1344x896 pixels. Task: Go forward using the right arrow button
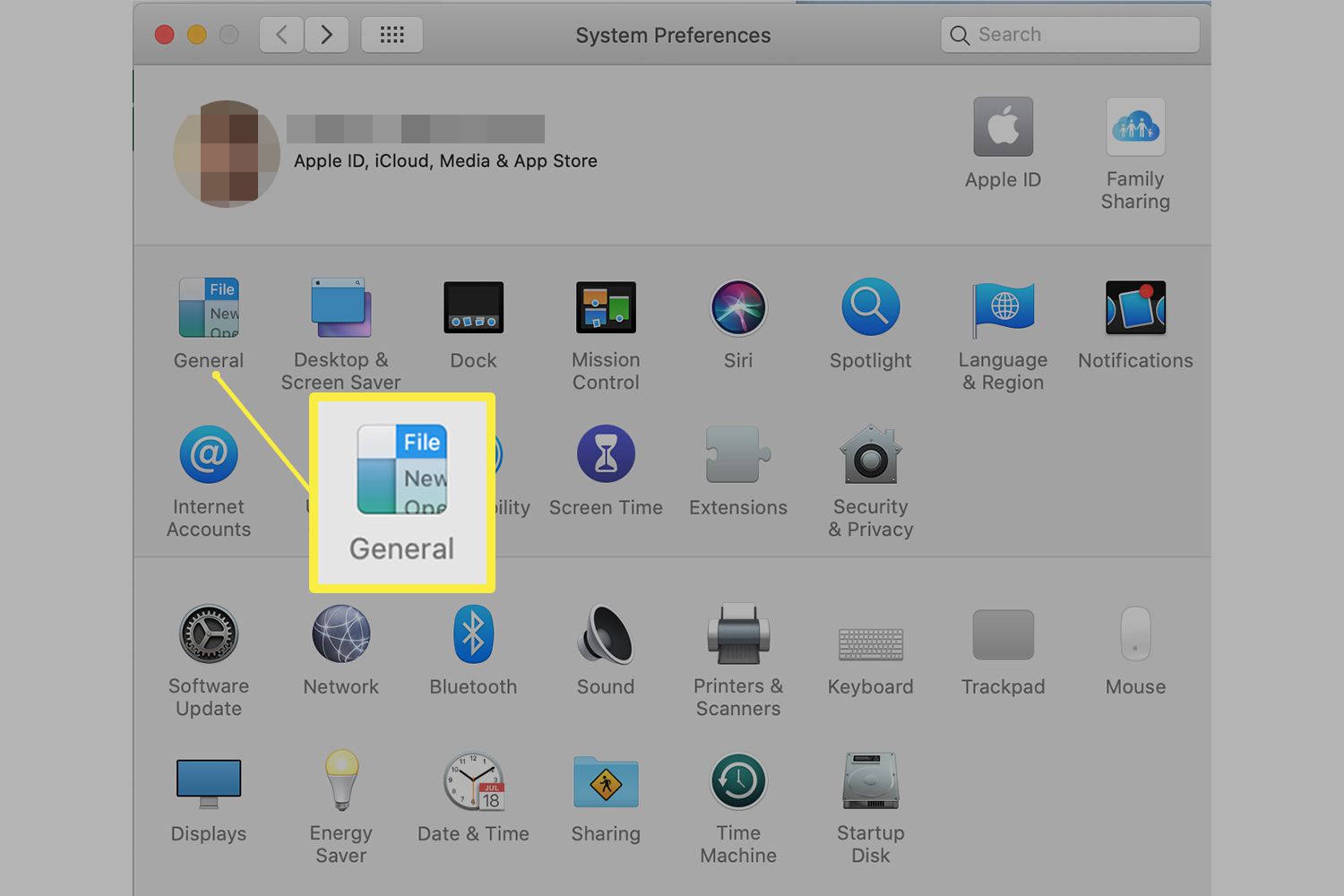coord(327,35)
